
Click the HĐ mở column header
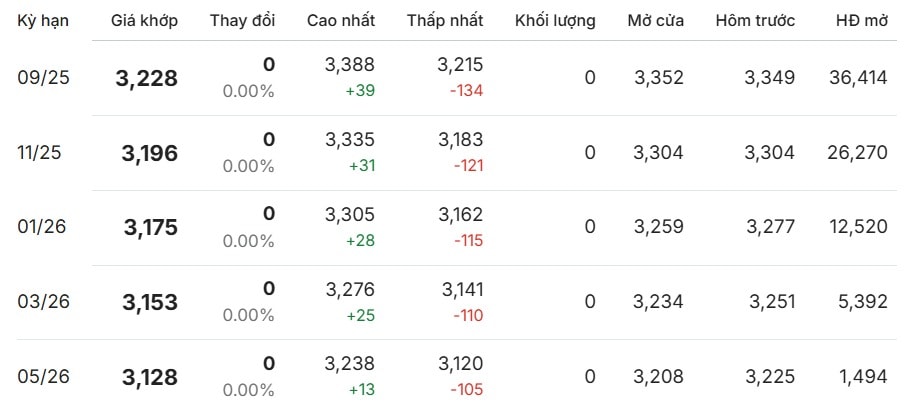(862, 21)
